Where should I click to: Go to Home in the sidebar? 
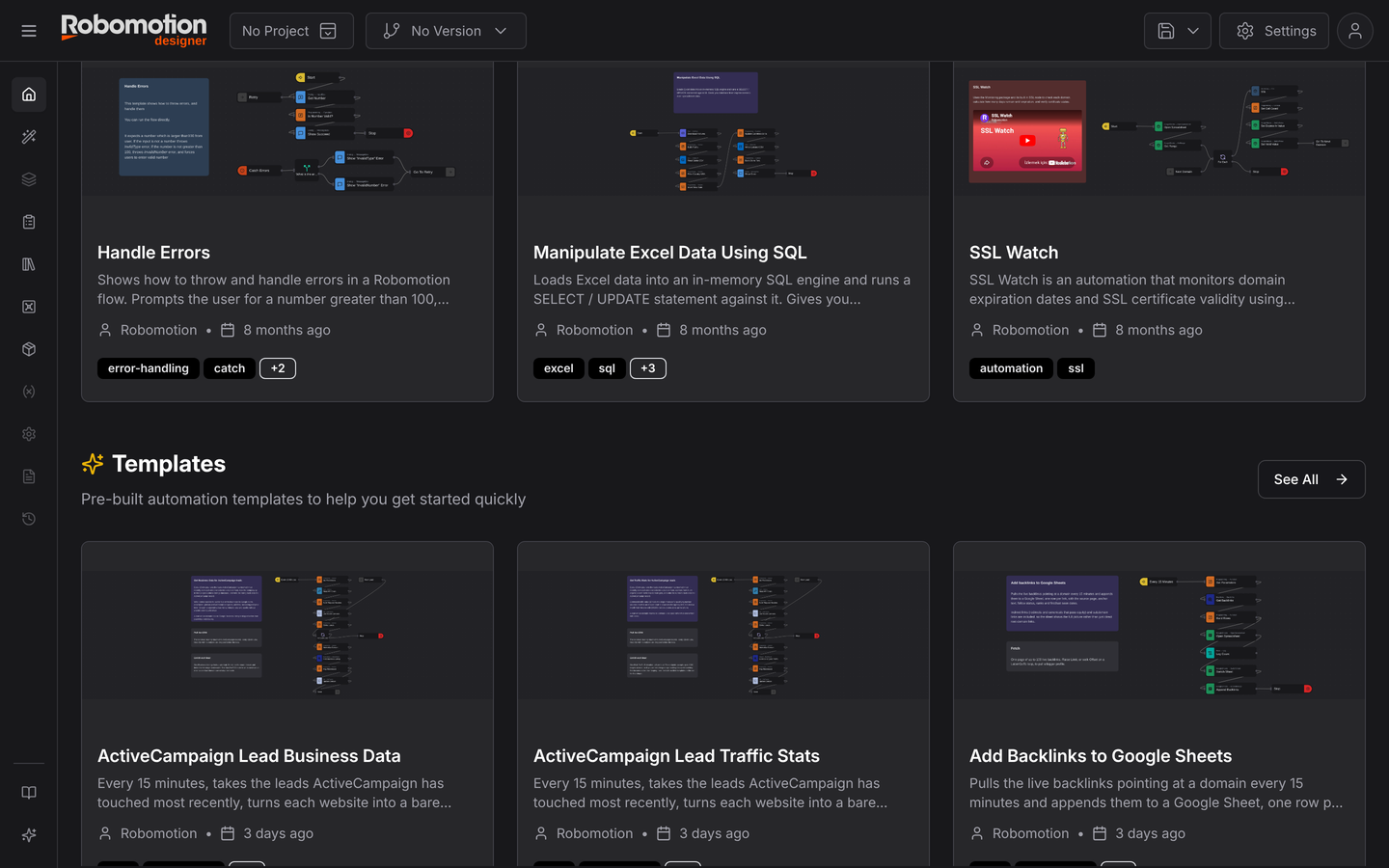(x=29, y=95)
